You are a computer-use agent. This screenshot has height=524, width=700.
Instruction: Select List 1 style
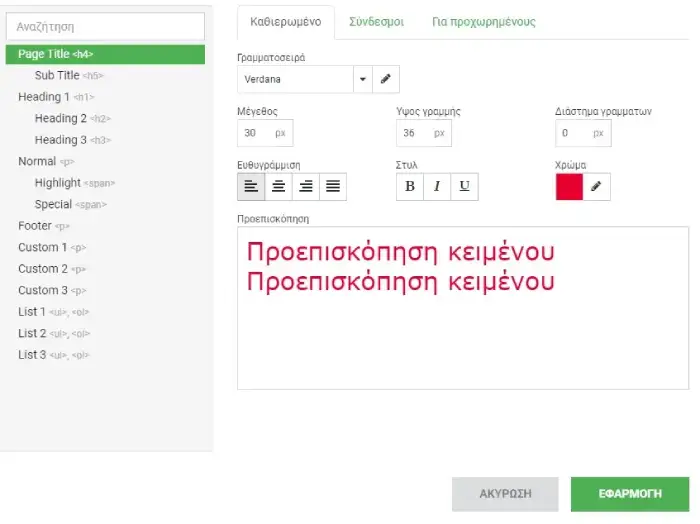[54, 312]
